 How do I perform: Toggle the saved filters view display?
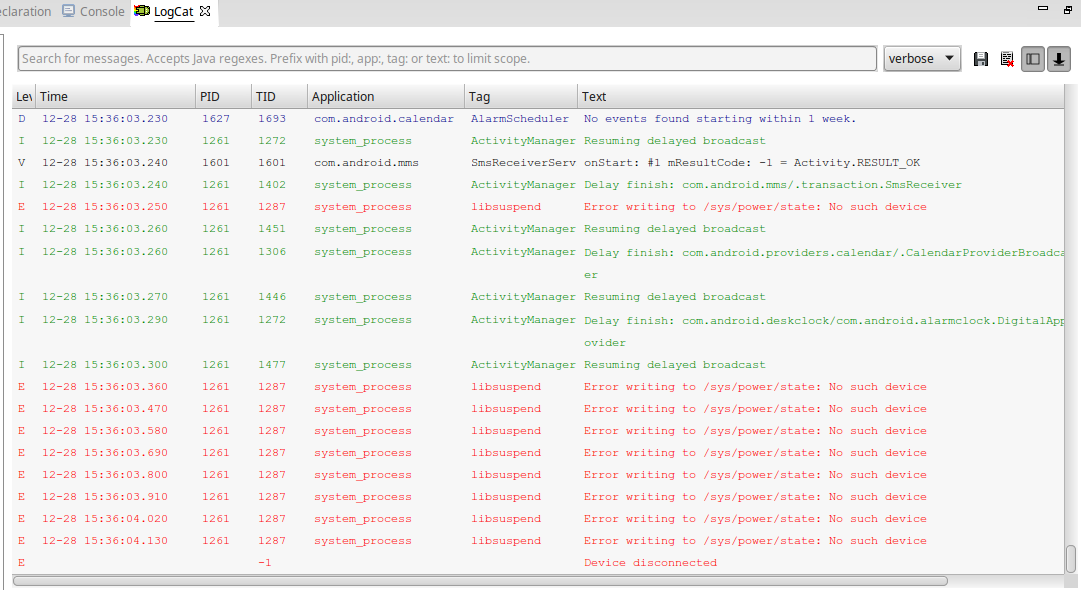click(1033, 59)
